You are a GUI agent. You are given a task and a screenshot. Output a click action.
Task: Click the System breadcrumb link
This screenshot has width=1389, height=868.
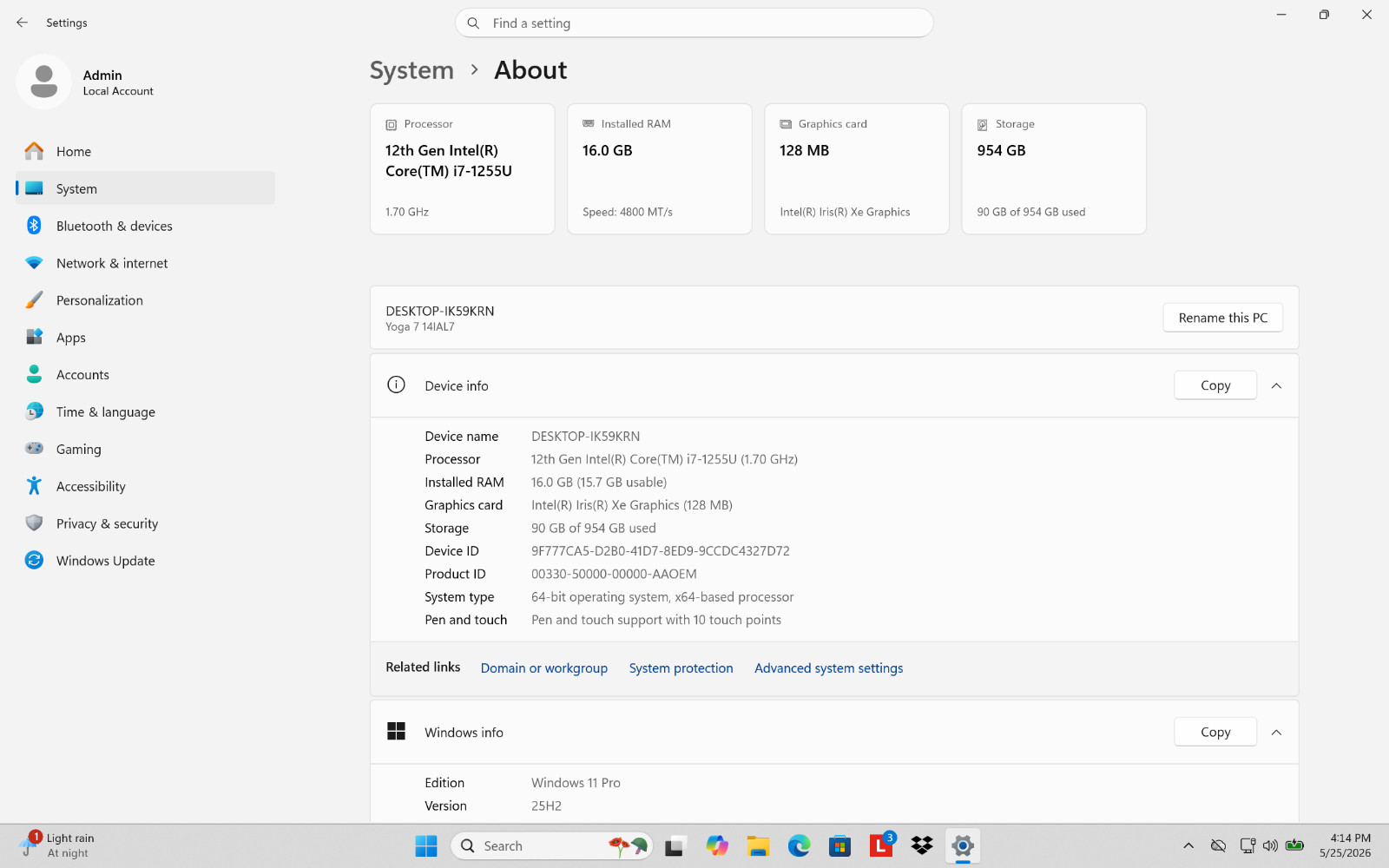(411, 70)
